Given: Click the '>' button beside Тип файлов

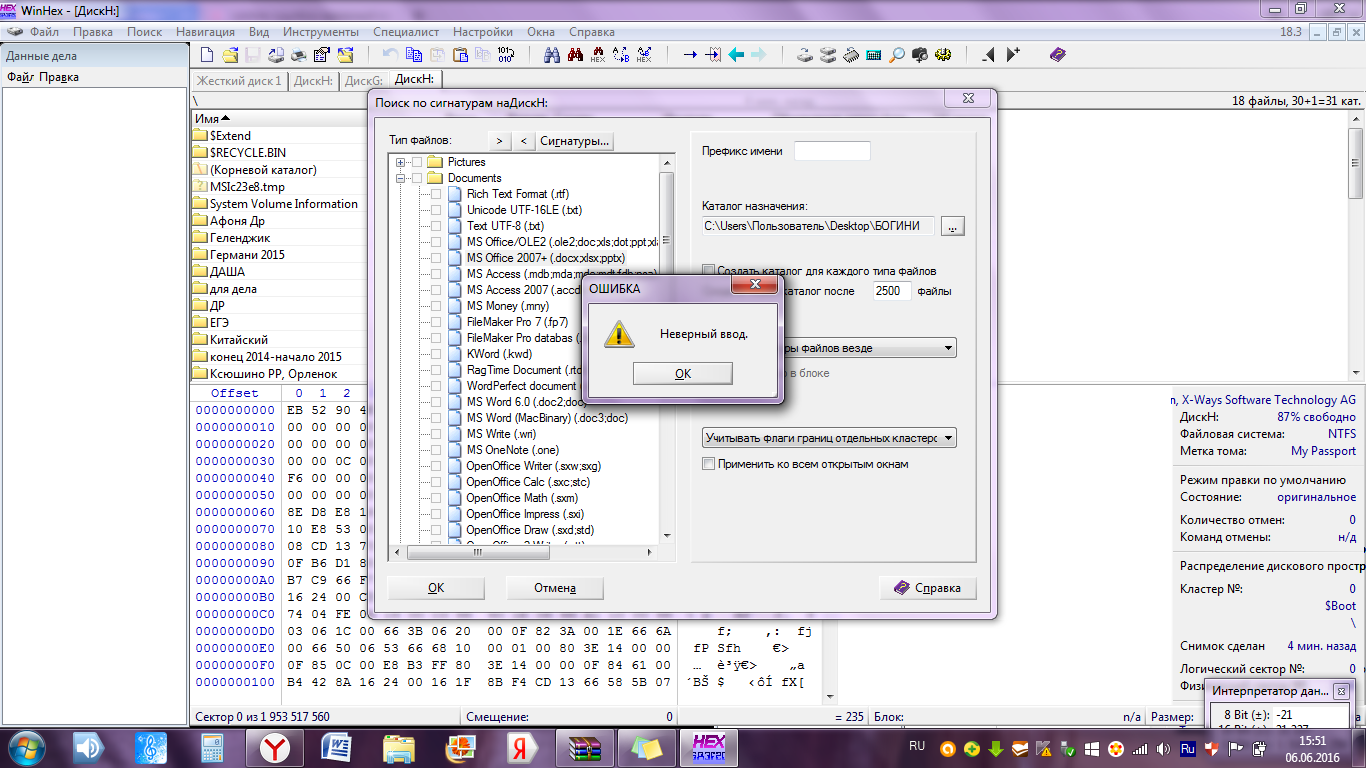Looking at the screenshot, I should click(499, 141).
